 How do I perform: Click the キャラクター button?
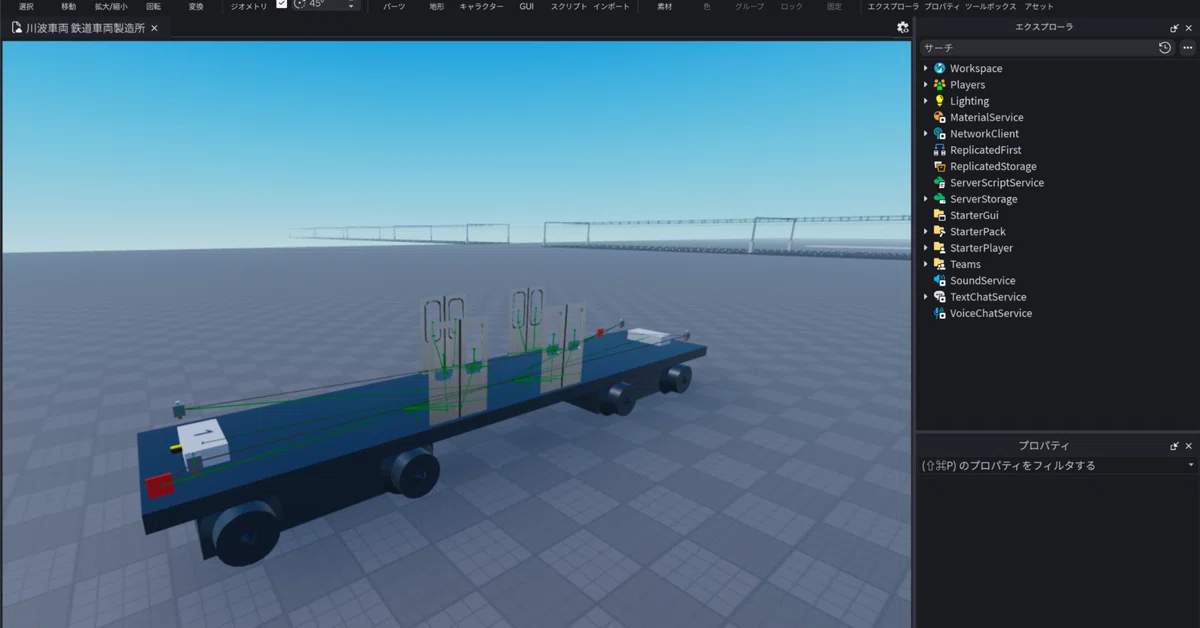481,6
